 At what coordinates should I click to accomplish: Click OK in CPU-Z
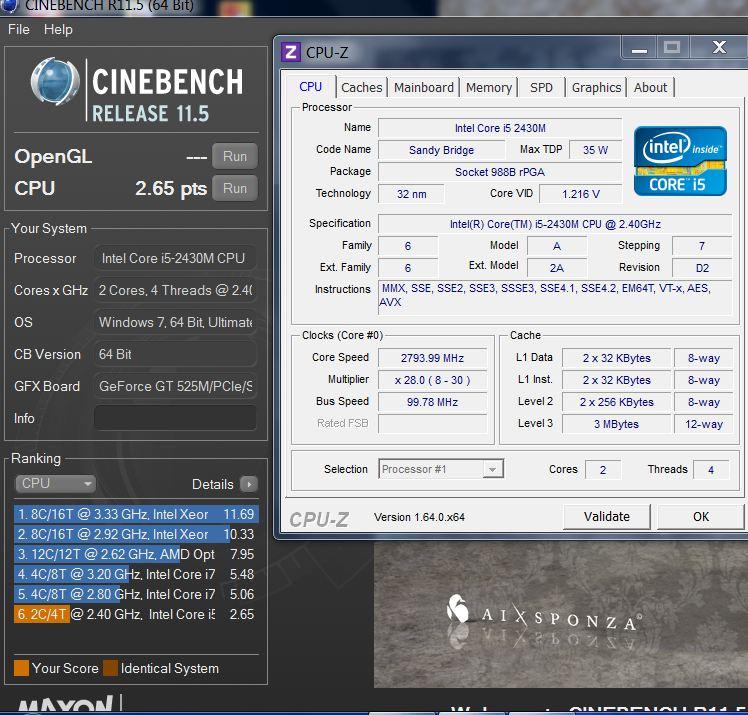pyautogui.click(x=701, y=517)
